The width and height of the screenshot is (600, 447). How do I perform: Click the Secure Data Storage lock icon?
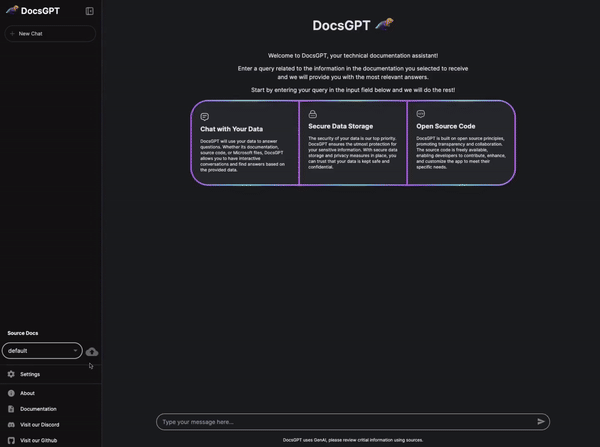point(313,114)
